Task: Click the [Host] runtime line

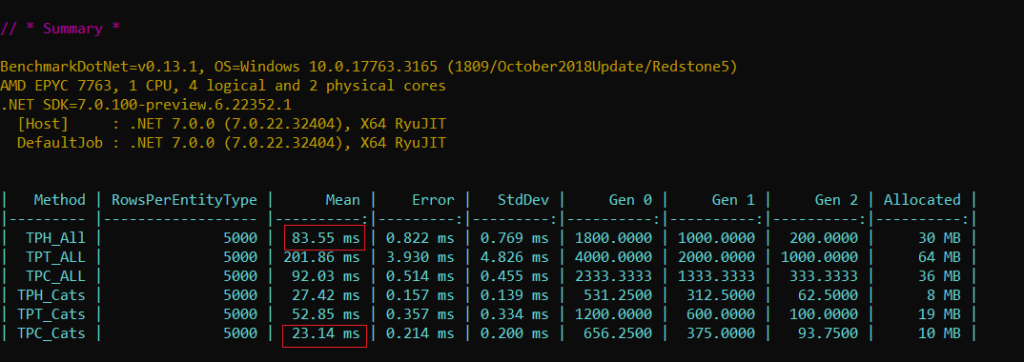Action: pyautogui.click(x=232, y=123)
